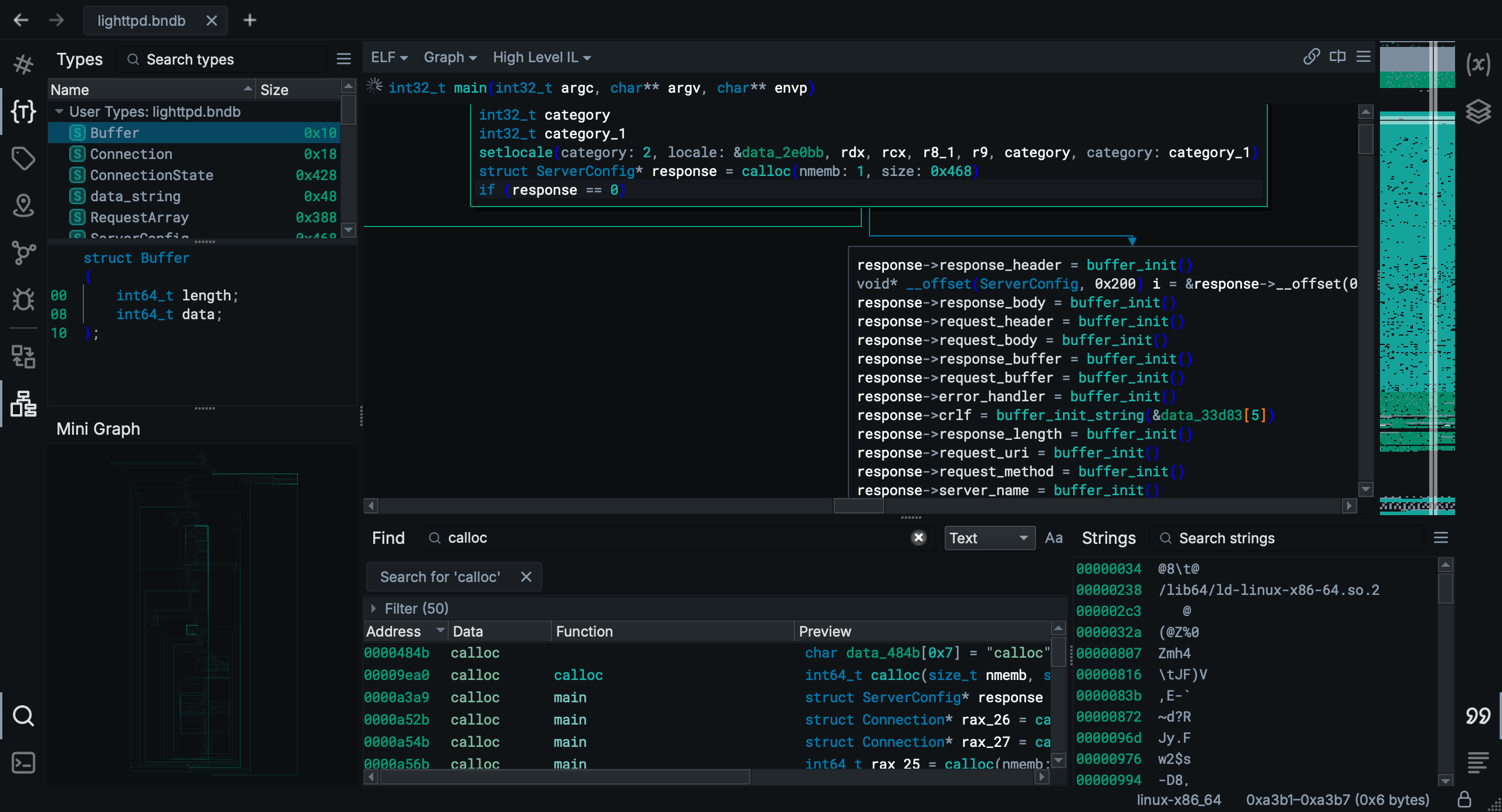Switch to the lighttpd.bndb tab

point(141,21)
